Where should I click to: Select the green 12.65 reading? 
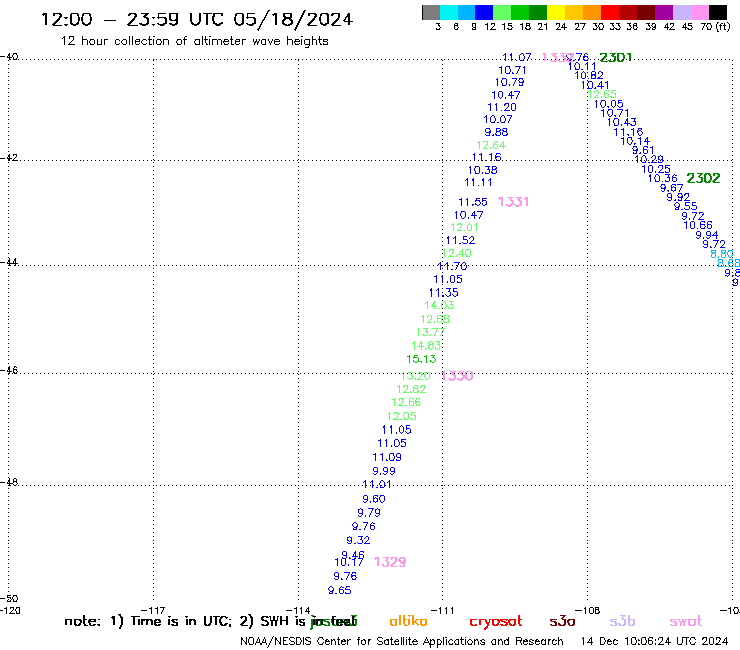pos(602,94)
